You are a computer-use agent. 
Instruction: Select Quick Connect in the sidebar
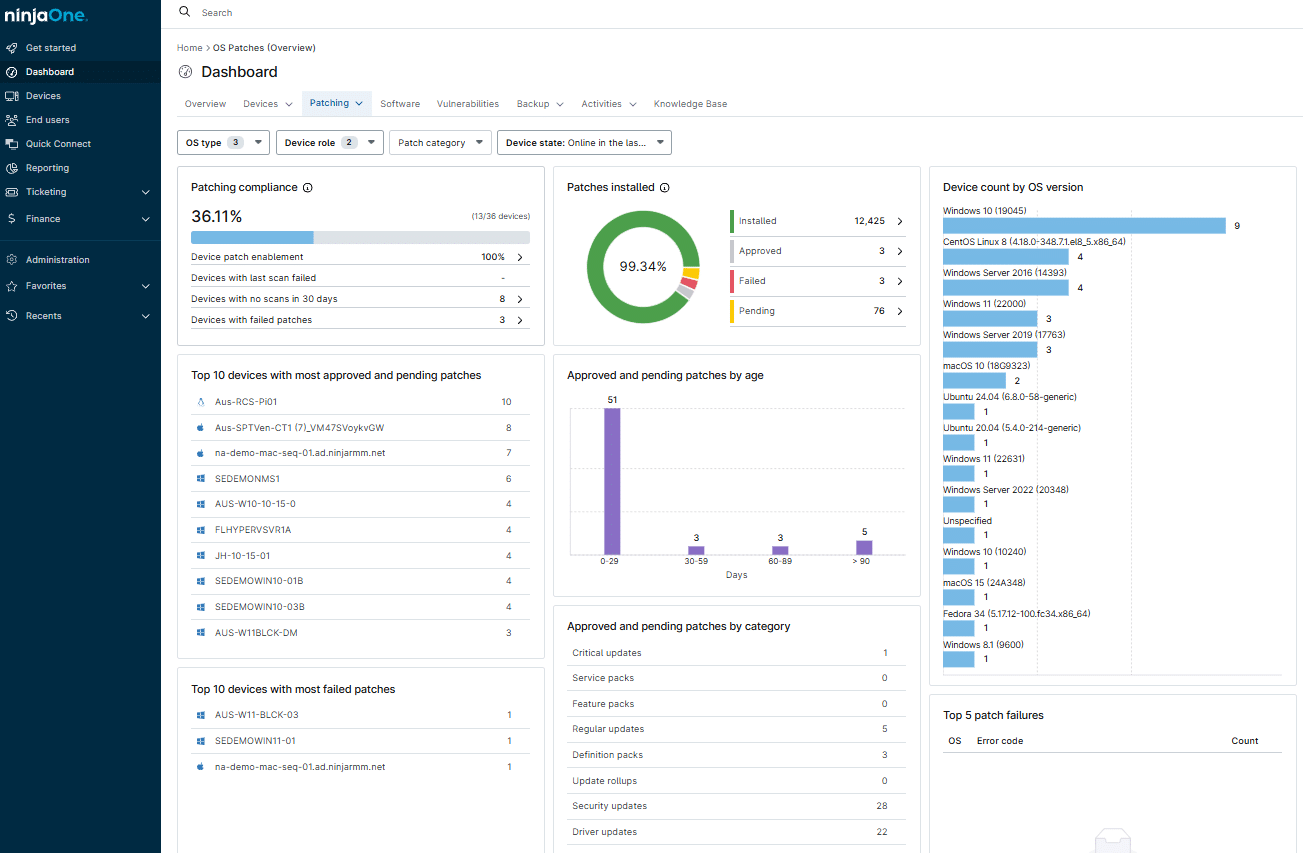pos(58,143)
